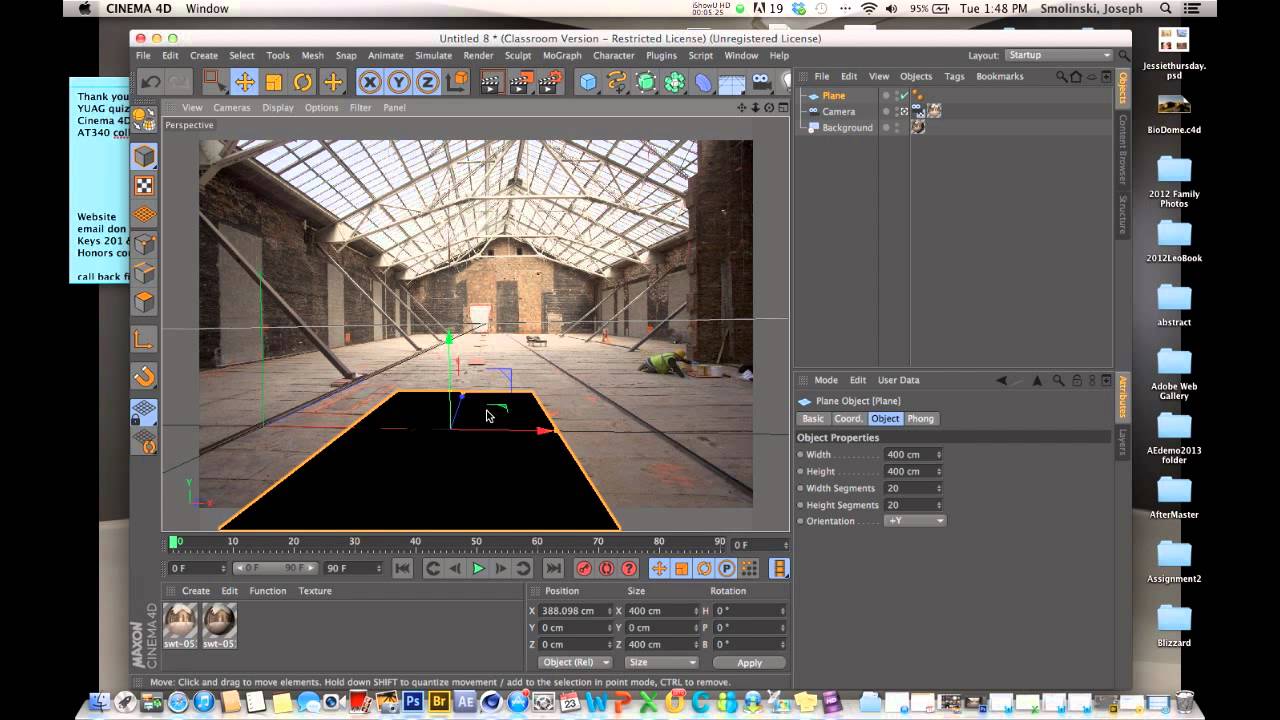Click the Background's texture tag thumbnail

(x=918, y=128)
